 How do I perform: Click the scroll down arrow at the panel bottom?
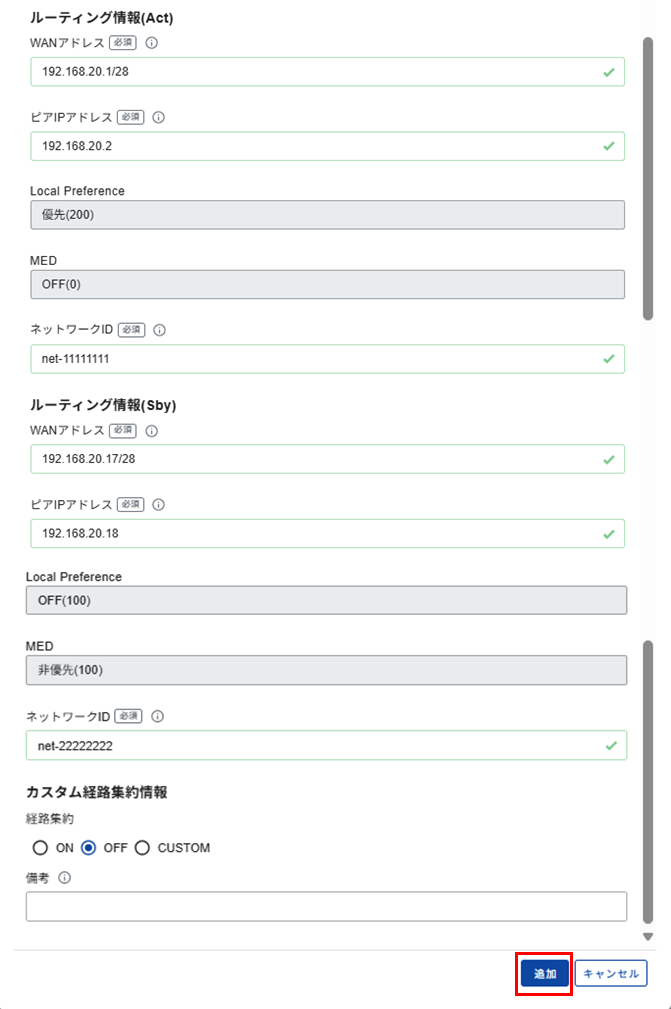(x=648, y=937)
